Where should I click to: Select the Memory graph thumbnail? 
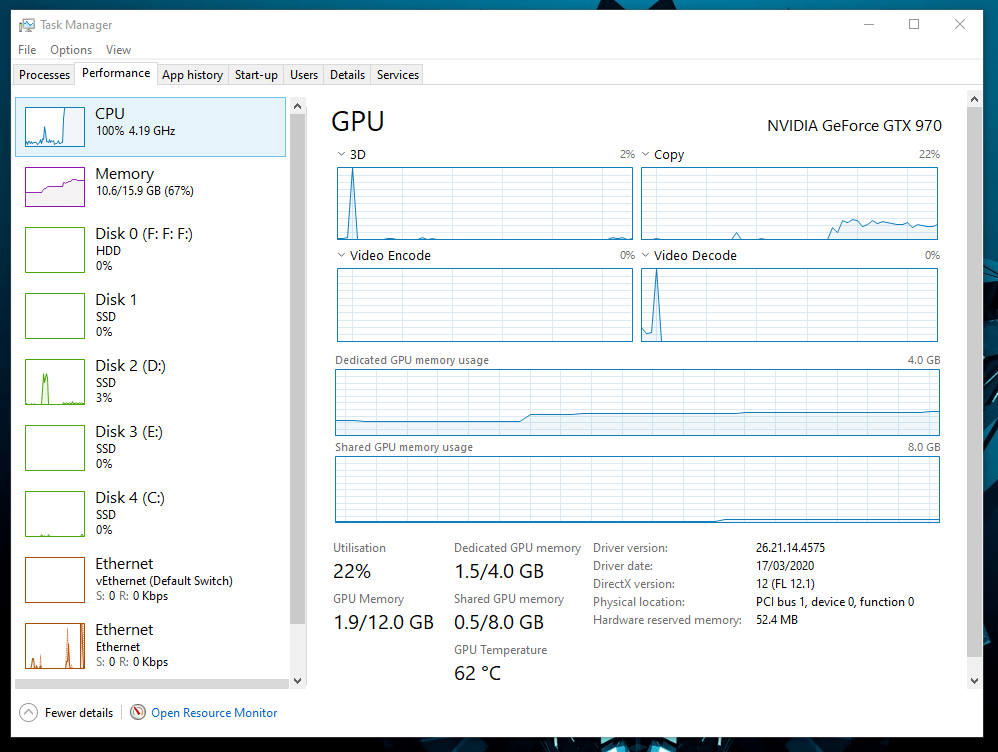(54, 186)
